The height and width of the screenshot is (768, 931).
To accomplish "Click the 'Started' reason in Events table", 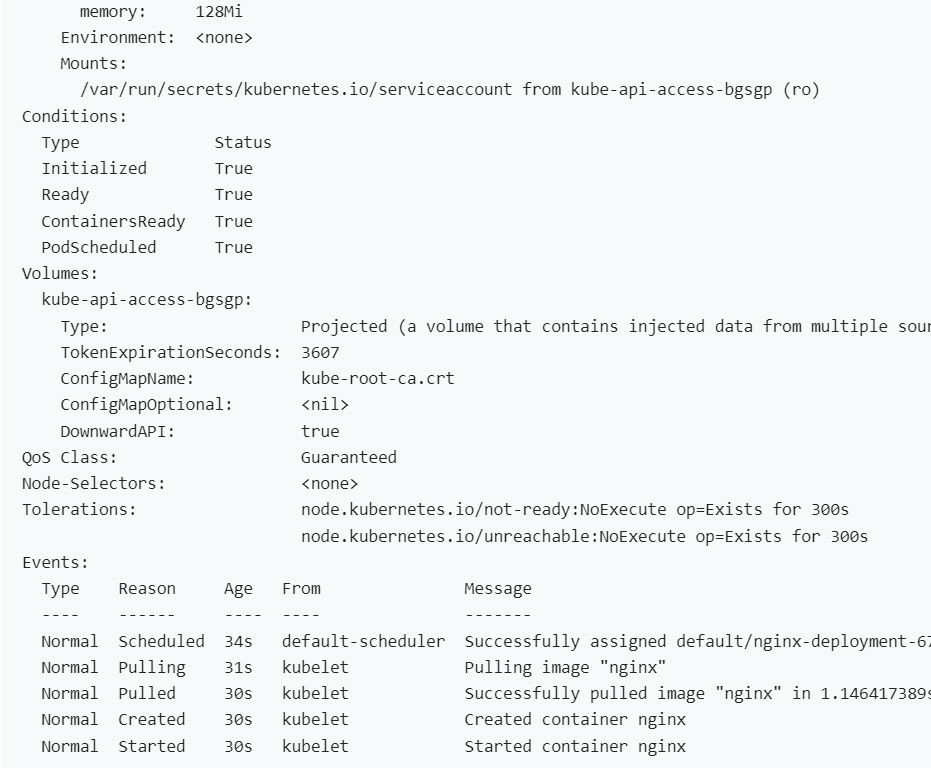I will 151,746.
